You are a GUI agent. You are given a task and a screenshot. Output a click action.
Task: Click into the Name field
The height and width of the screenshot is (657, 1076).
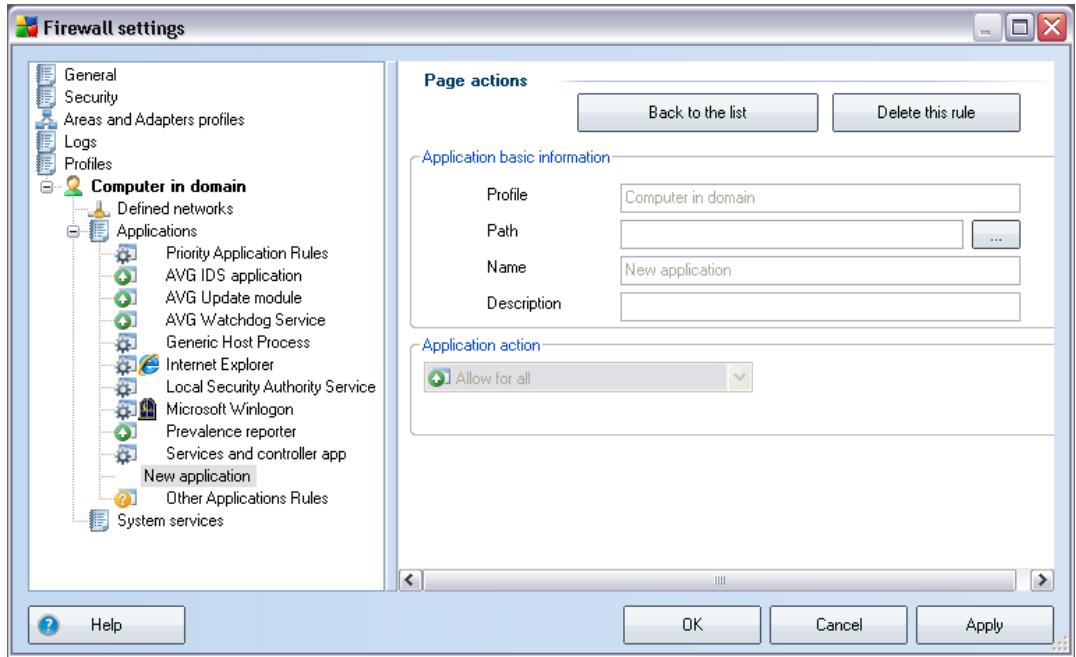[x=820, y=270]
